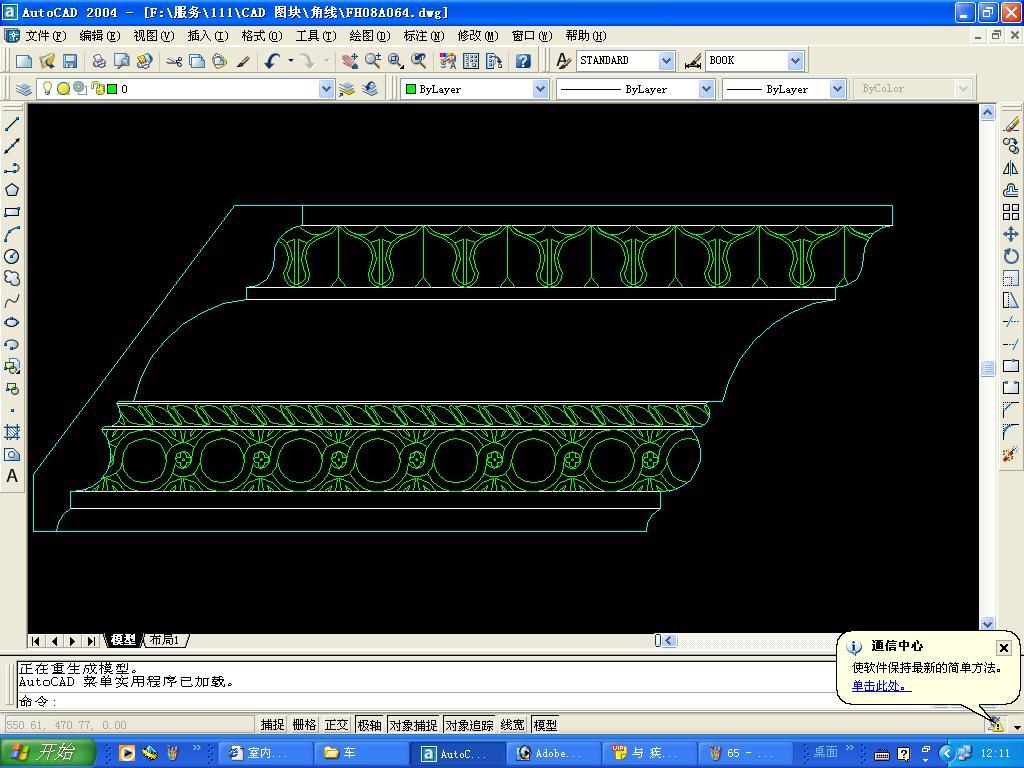Select the Line tool in draw toolbar
The width and height of the screenshot is (1024, 768).
pos(12,124)
